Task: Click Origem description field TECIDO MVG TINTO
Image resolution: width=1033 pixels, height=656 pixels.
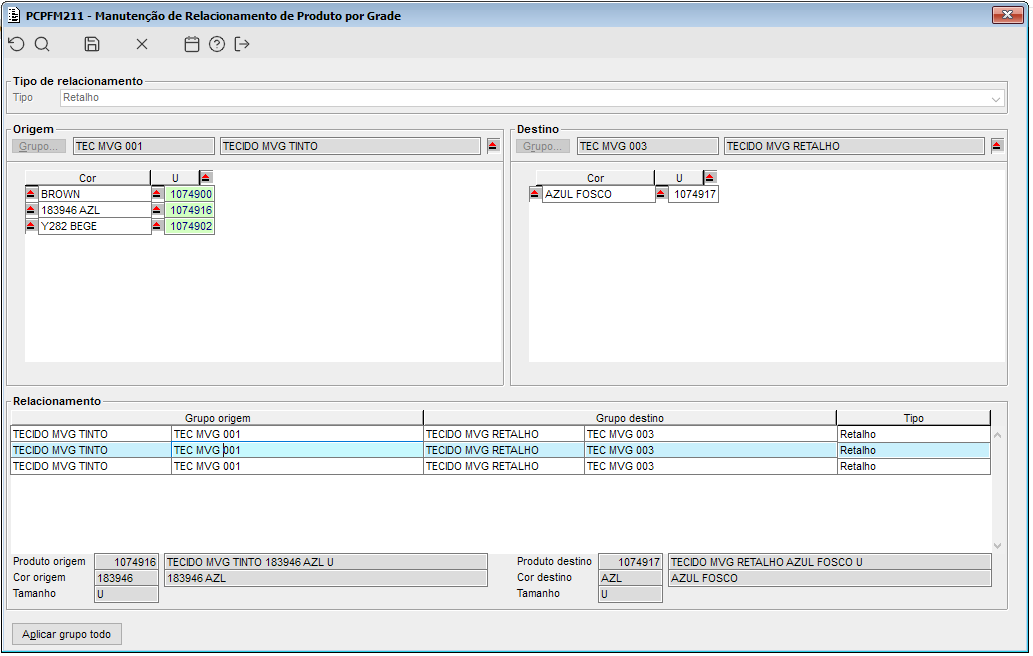Action: tap(350, 146)
